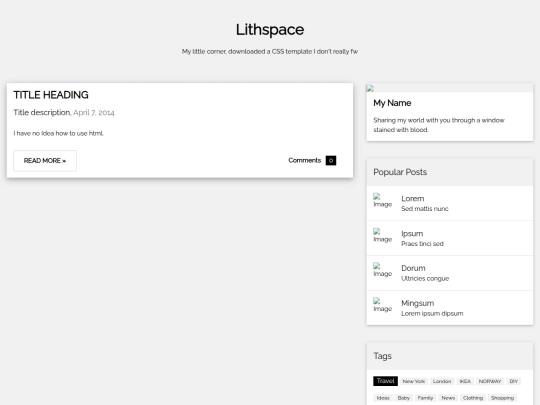Select the New York tag
This screenshot has height=405, width=540.
point(414,381)
